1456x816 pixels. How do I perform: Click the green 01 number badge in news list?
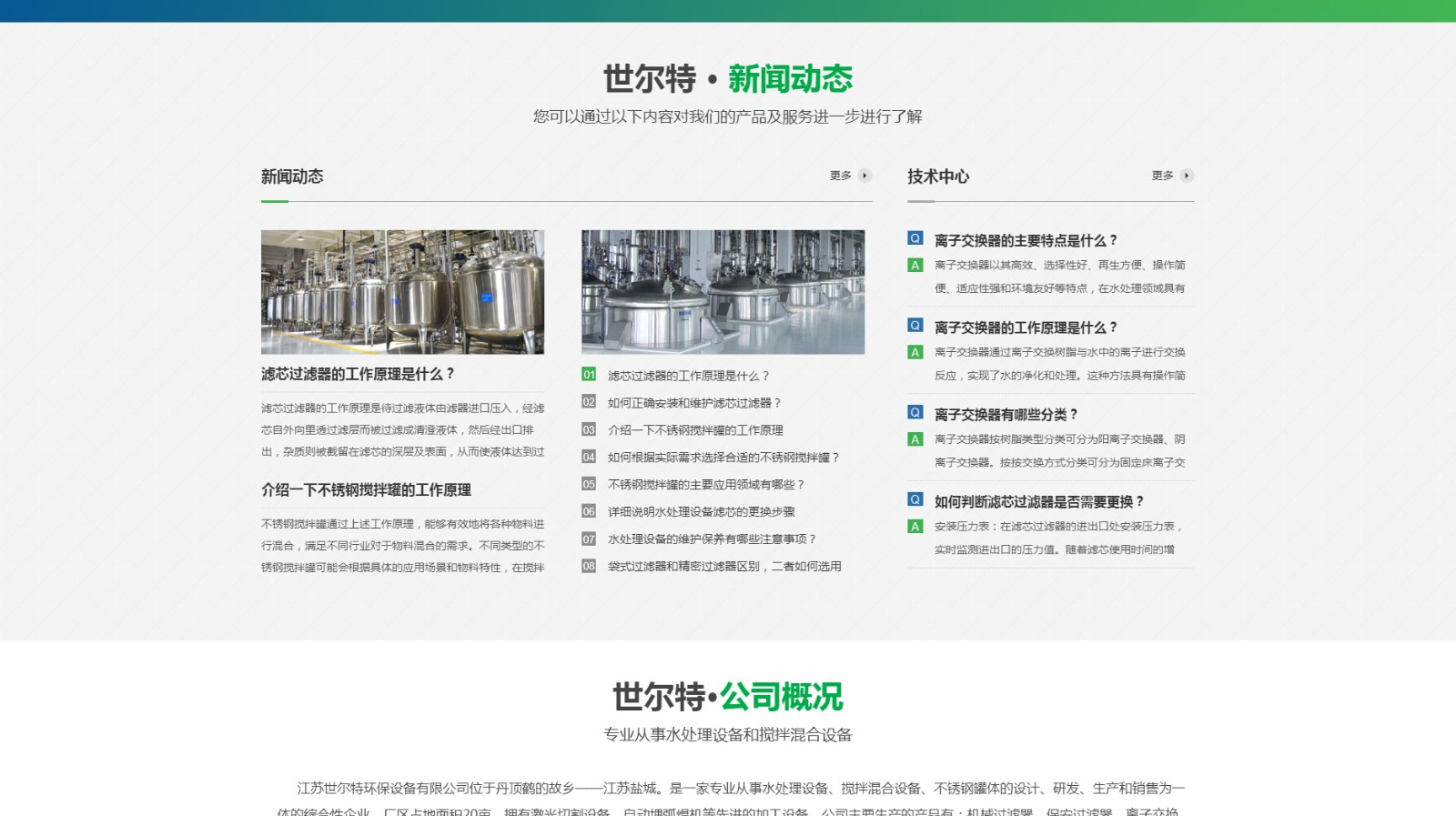589,375
